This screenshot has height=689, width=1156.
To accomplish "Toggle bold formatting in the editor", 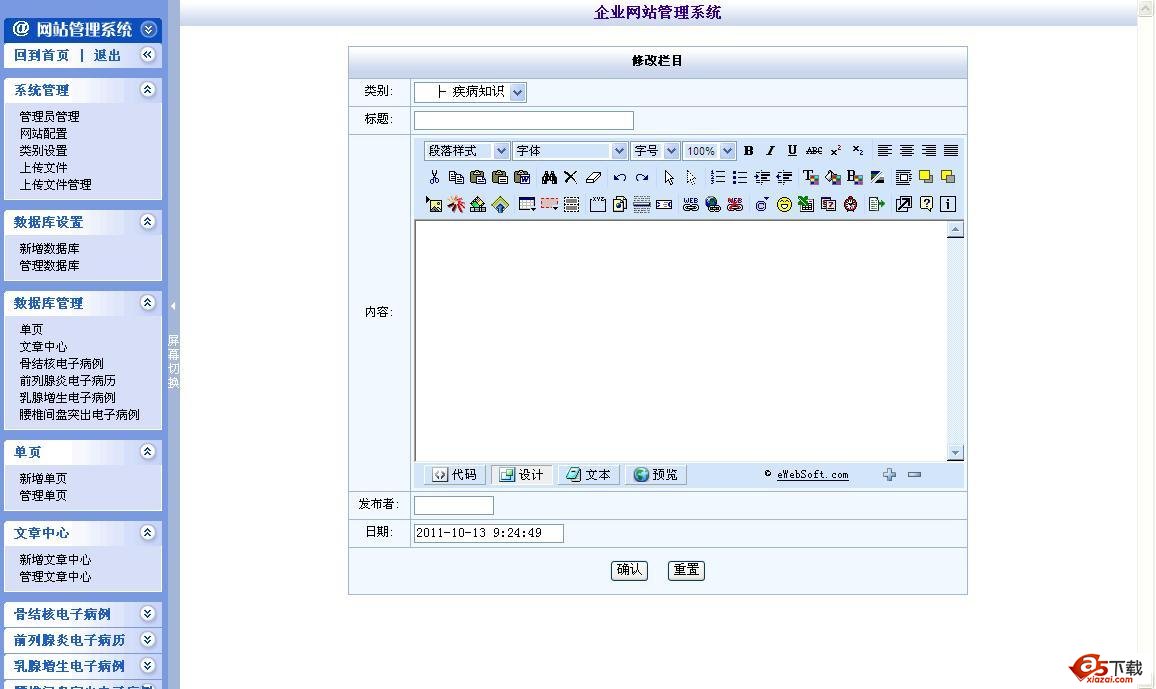I will (748, 151).
